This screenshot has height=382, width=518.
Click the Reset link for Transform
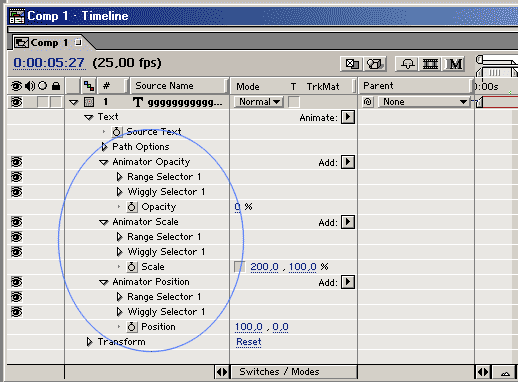click(249, 342)
